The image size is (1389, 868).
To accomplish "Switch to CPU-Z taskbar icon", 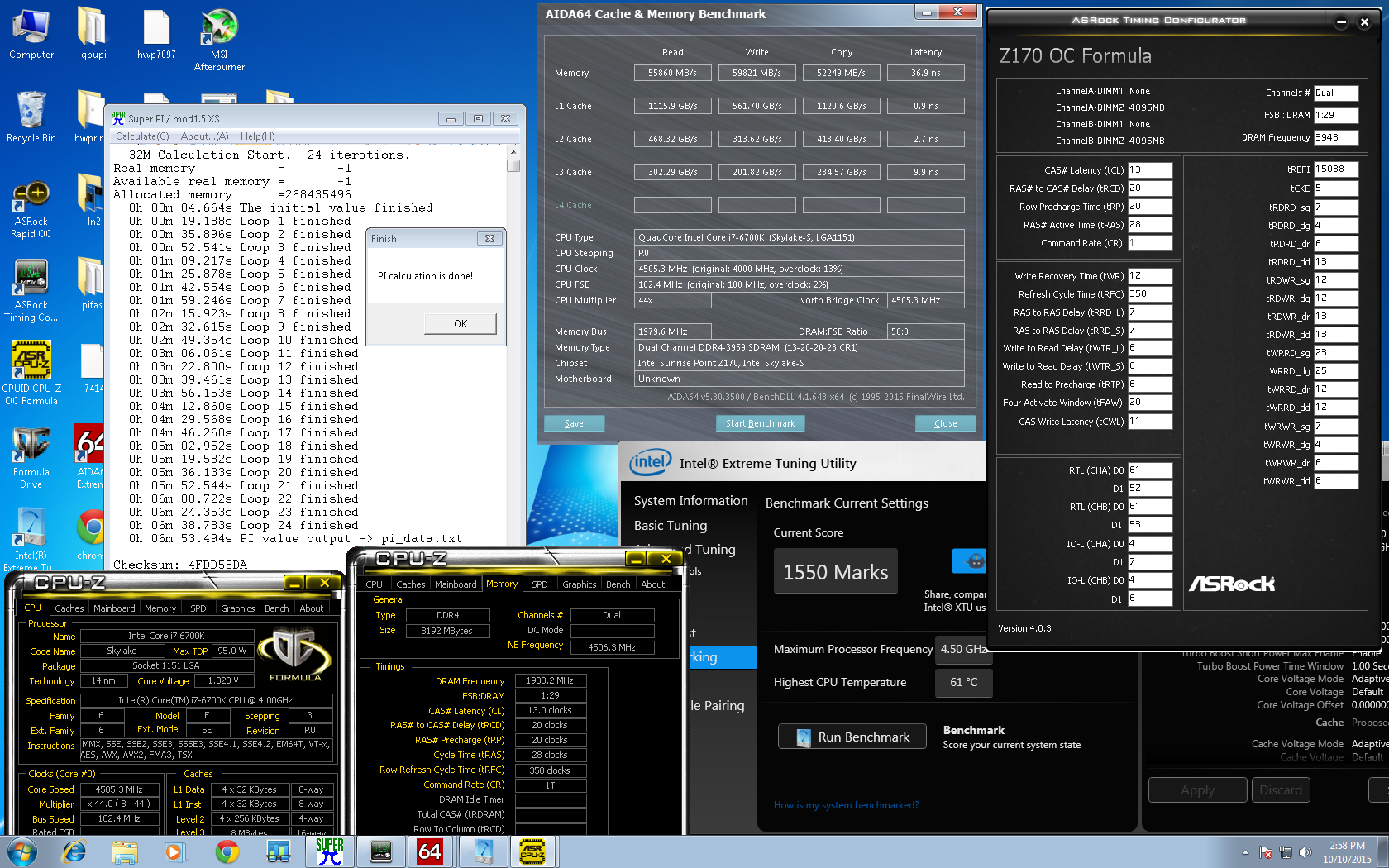I will click(532, 851).
